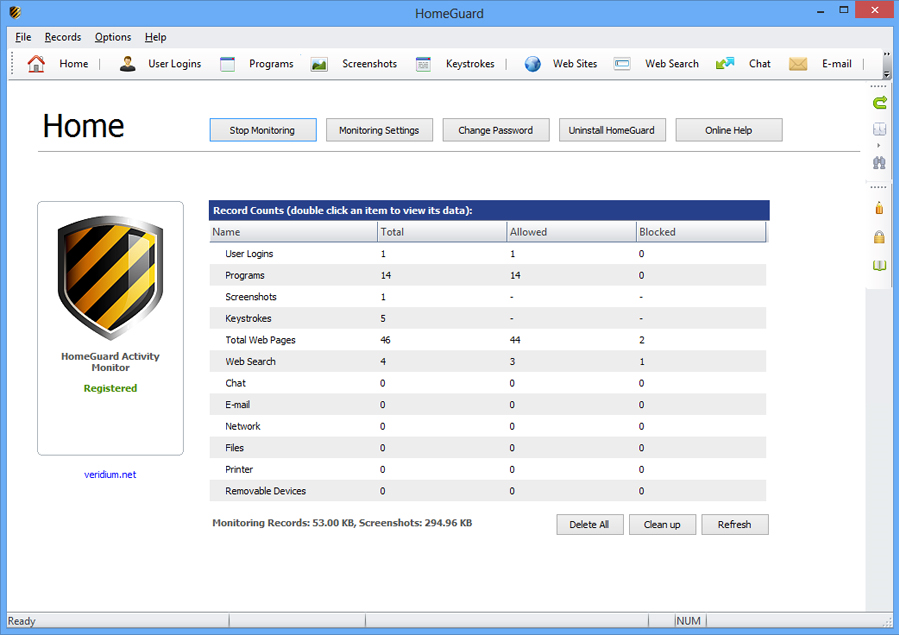Open User Logins from the toolbar
Screen dimensions: 899x635
[160, 64]
